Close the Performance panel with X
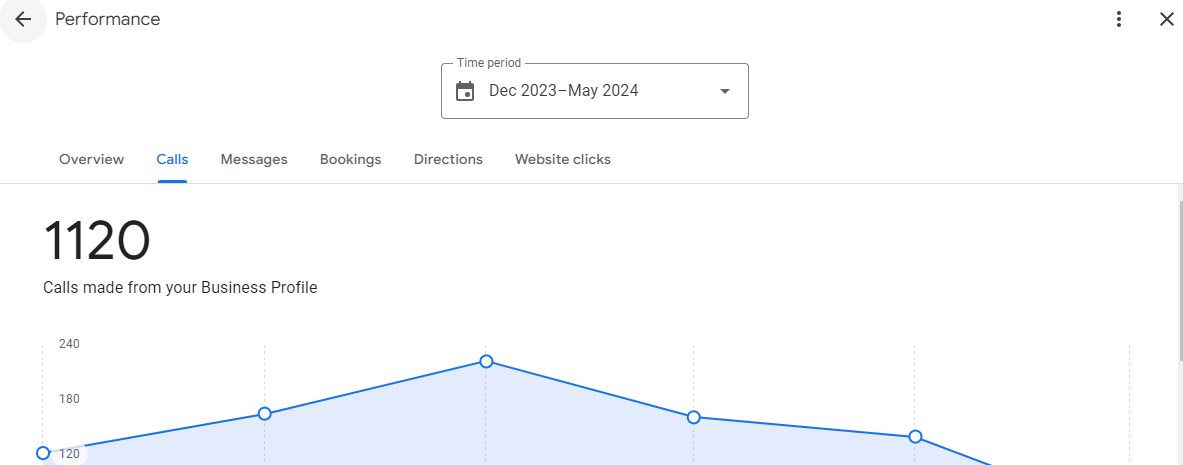Viewport: 1183px width, 465px height. pyautogui.click(x=1166, y=19)
